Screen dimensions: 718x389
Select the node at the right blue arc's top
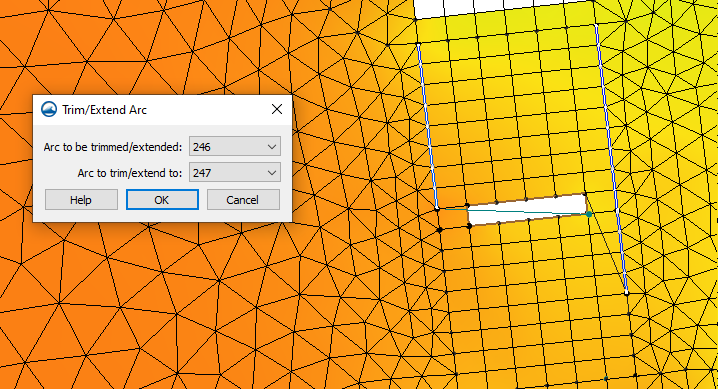click(596, 25)
